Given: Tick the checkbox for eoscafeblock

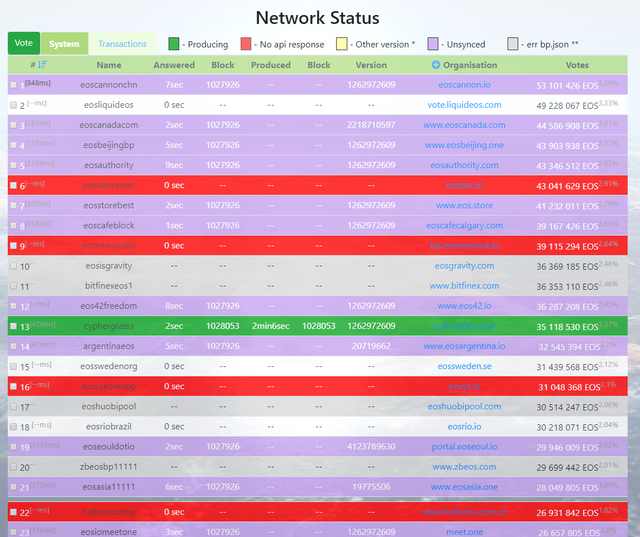Looking at the screenshot, I should pyautogui.click(x=13, y=226).
